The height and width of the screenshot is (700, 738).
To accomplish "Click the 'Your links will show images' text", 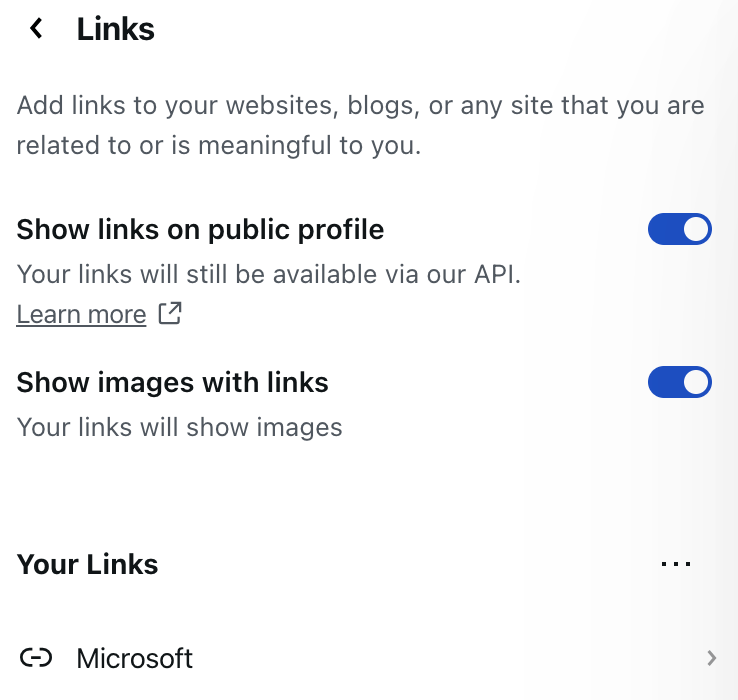I will (180, 427).
